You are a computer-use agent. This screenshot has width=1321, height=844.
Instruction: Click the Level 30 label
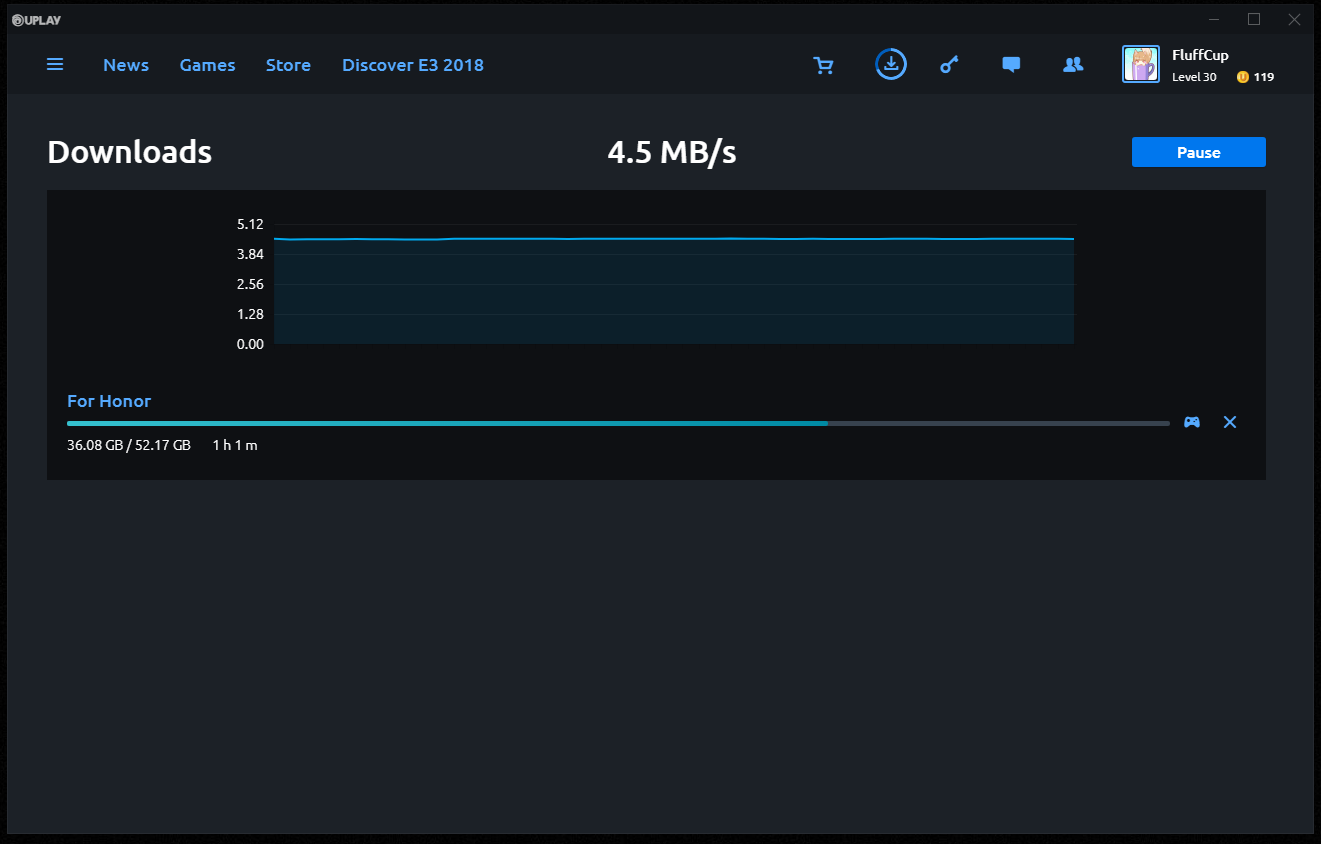click(1194, 77)
